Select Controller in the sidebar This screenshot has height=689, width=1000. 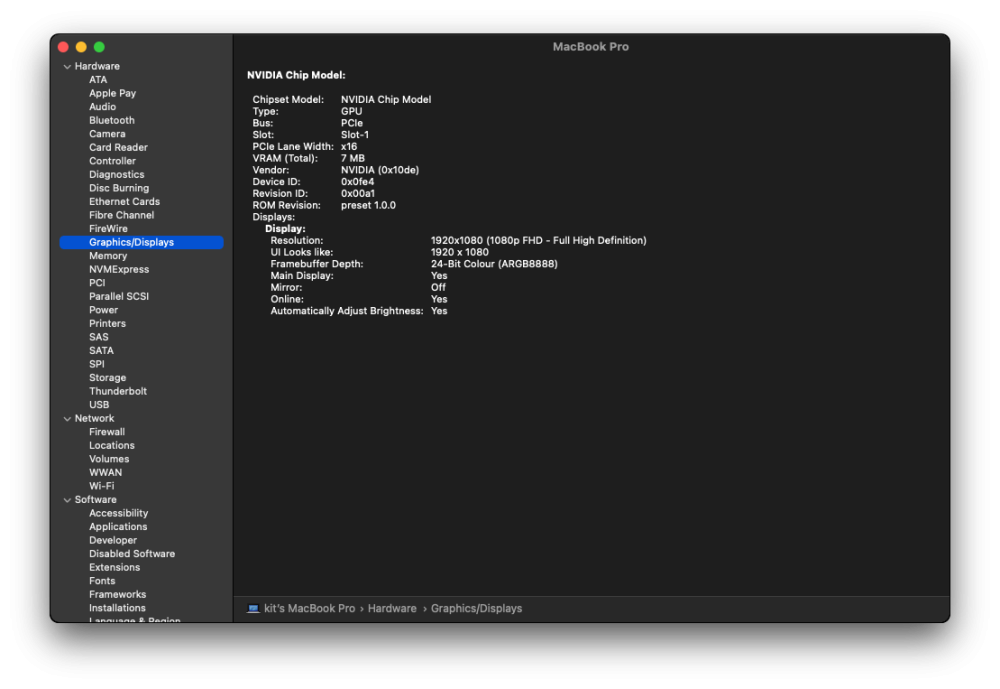(112, 161)
